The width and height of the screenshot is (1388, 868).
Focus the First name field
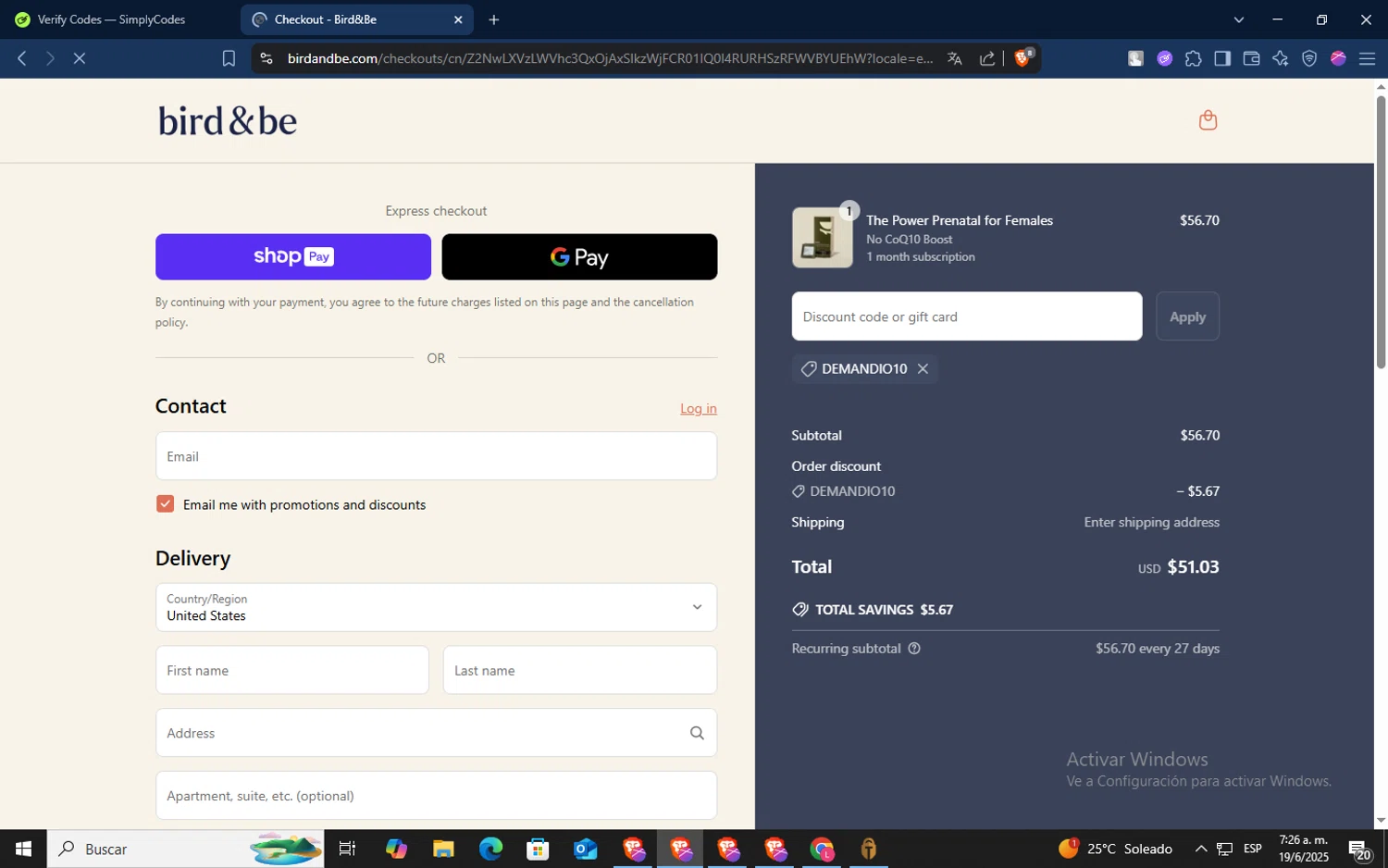coord(292,670)
